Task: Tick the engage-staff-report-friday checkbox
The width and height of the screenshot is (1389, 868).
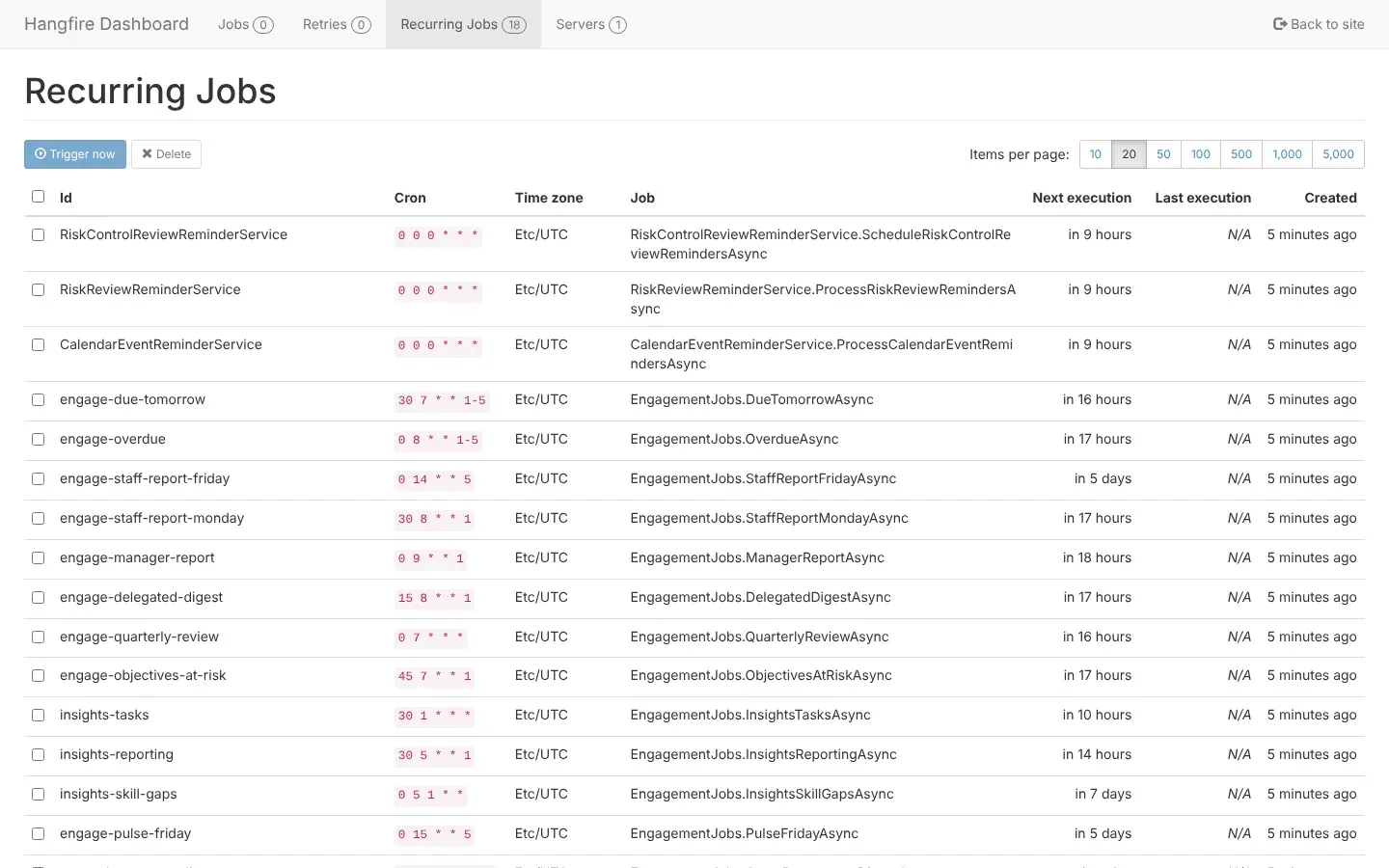Action: click(x=39, y=478)
